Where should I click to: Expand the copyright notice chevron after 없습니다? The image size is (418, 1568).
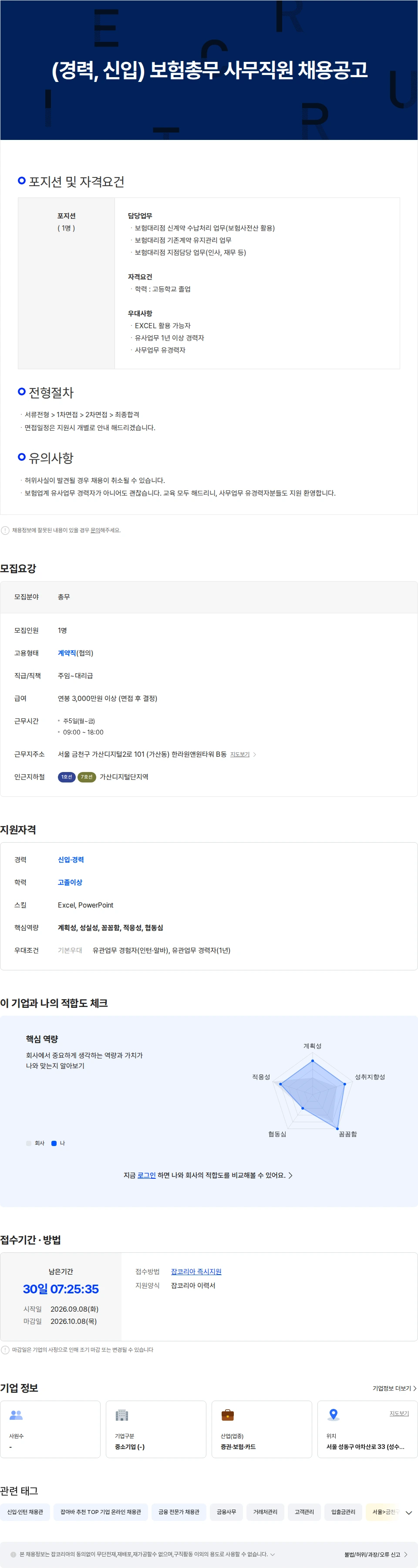tap(272, 1554)
